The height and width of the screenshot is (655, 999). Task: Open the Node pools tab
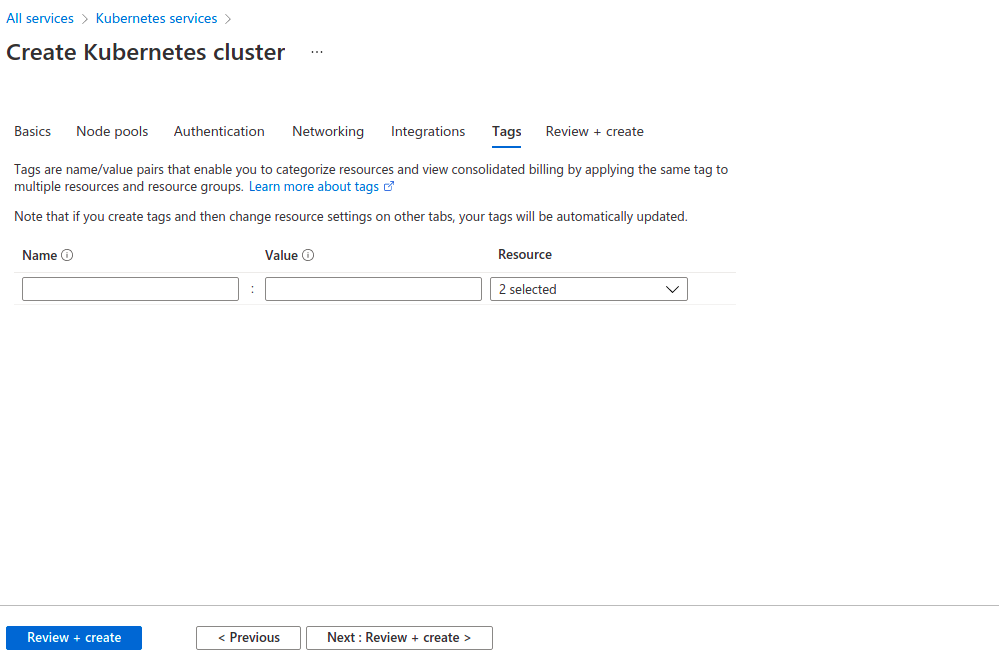pyautogui.click(x=112, y=131)
